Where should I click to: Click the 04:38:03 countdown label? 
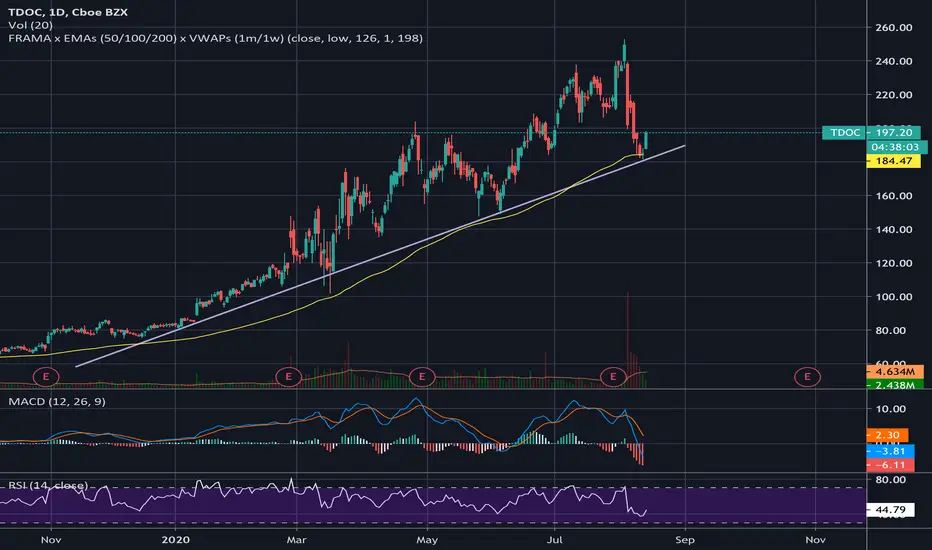[895, 147]
